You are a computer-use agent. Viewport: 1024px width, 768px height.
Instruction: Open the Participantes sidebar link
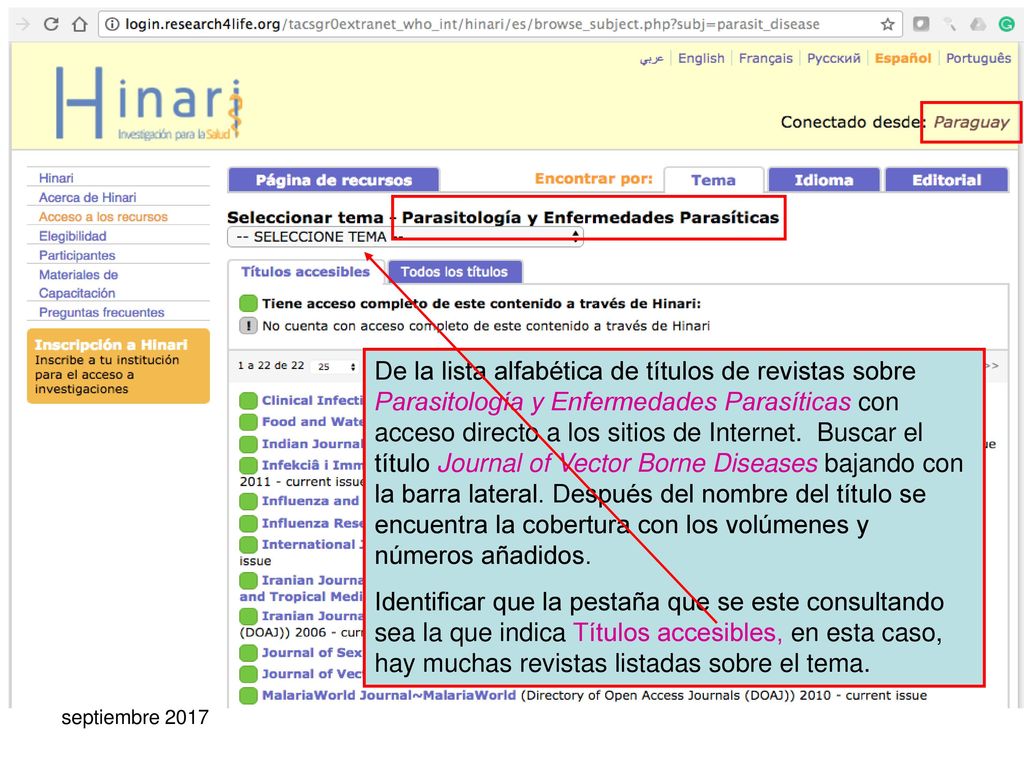[x=77, y=255]
